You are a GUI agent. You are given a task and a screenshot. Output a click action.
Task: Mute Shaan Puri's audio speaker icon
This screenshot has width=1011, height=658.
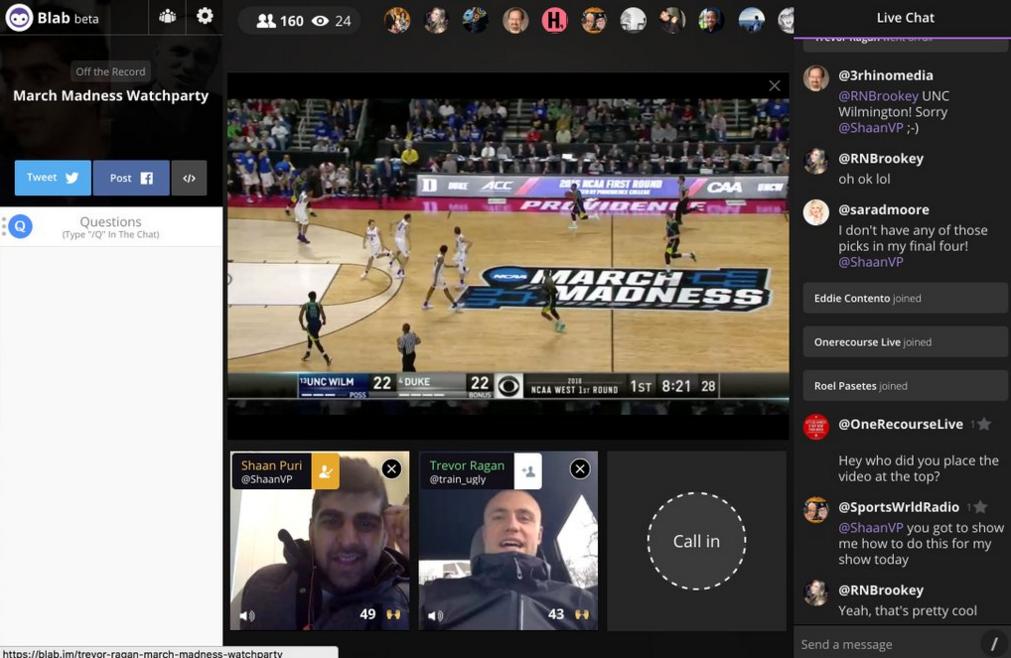(247, 615)
